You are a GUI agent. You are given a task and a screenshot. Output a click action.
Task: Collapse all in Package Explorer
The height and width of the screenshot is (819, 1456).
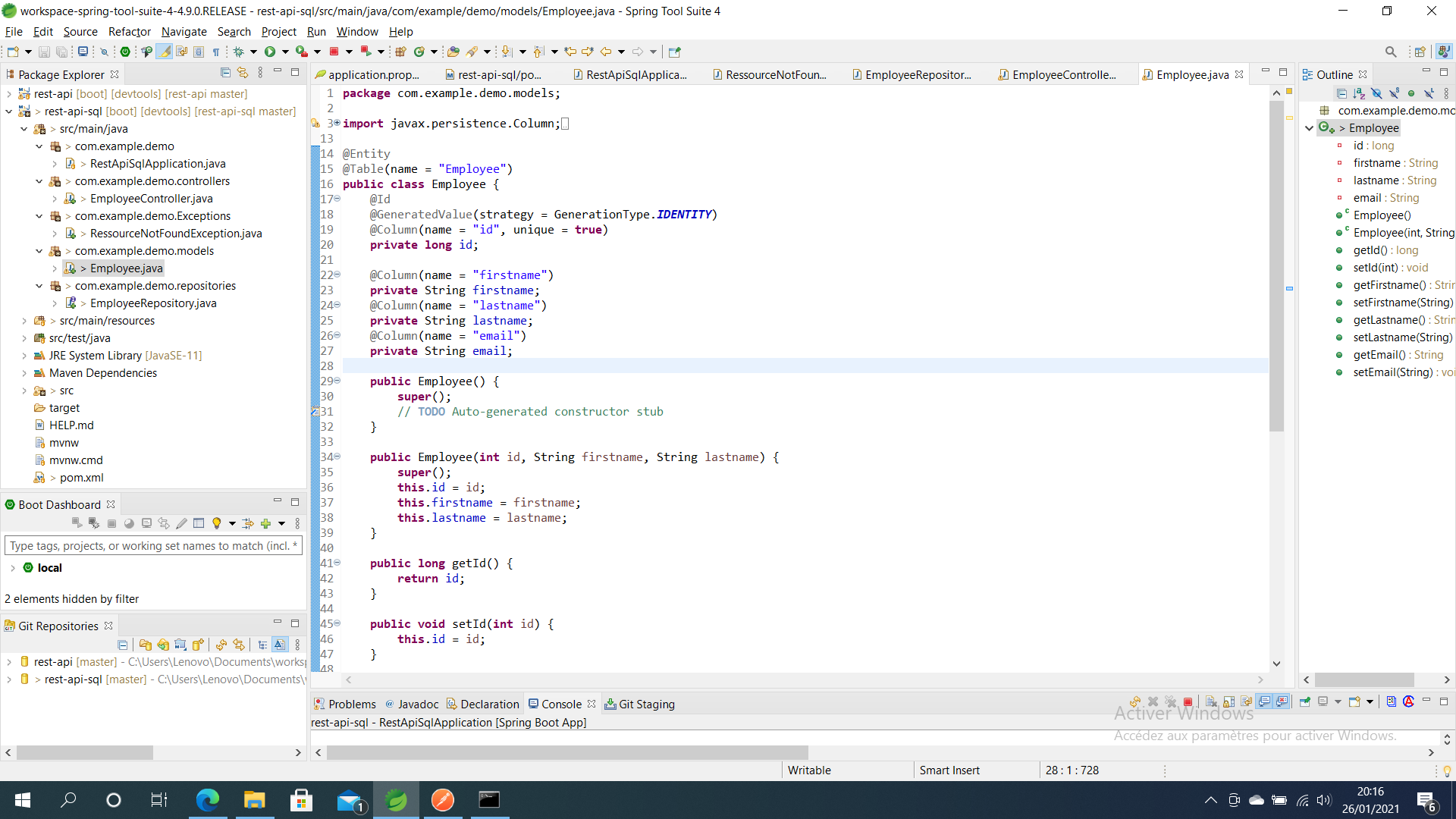[225, 73]
